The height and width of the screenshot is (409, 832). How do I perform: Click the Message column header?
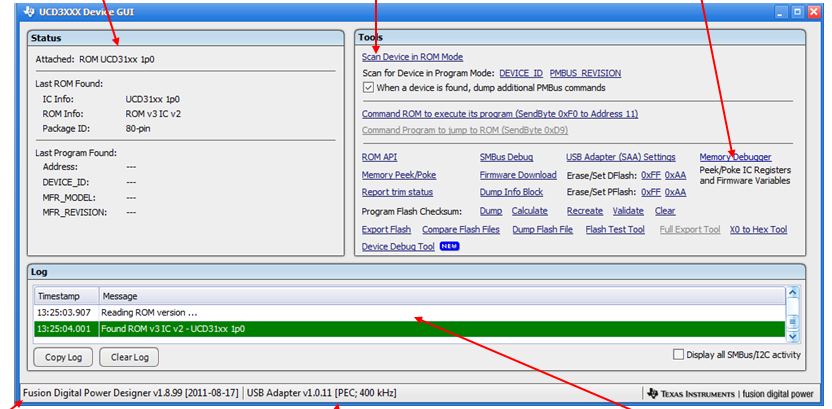pos(441,296)
